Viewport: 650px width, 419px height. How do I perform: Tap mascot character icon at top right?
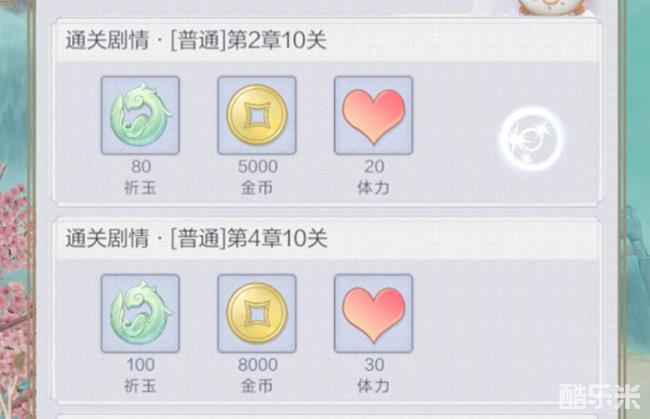point(552,7)
